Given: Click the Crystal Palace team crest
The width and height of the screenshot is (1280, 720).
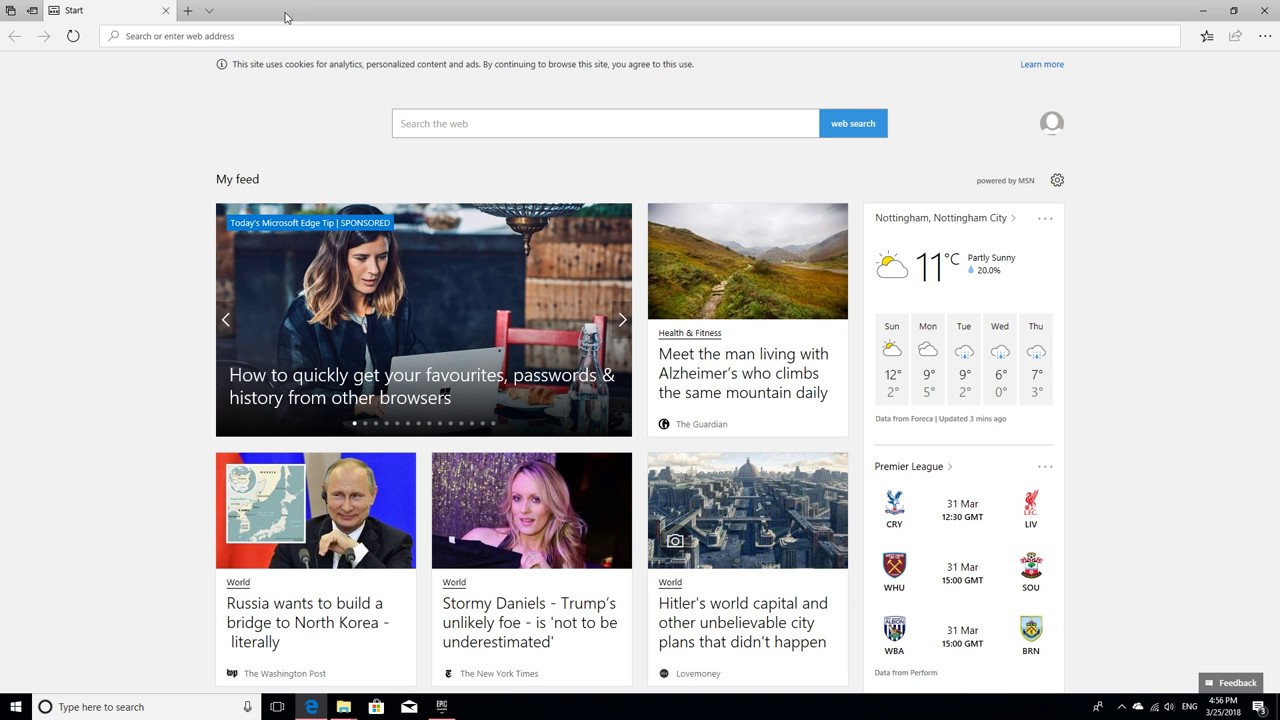Looking at the screenshot, I should click(x=894, y=502).
